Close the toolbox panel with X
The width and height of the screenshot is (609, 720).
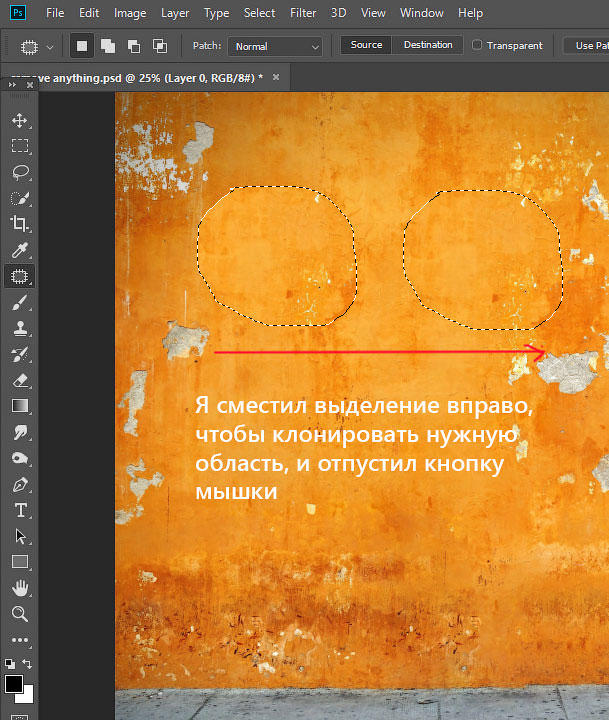click(x=30, y=85)
